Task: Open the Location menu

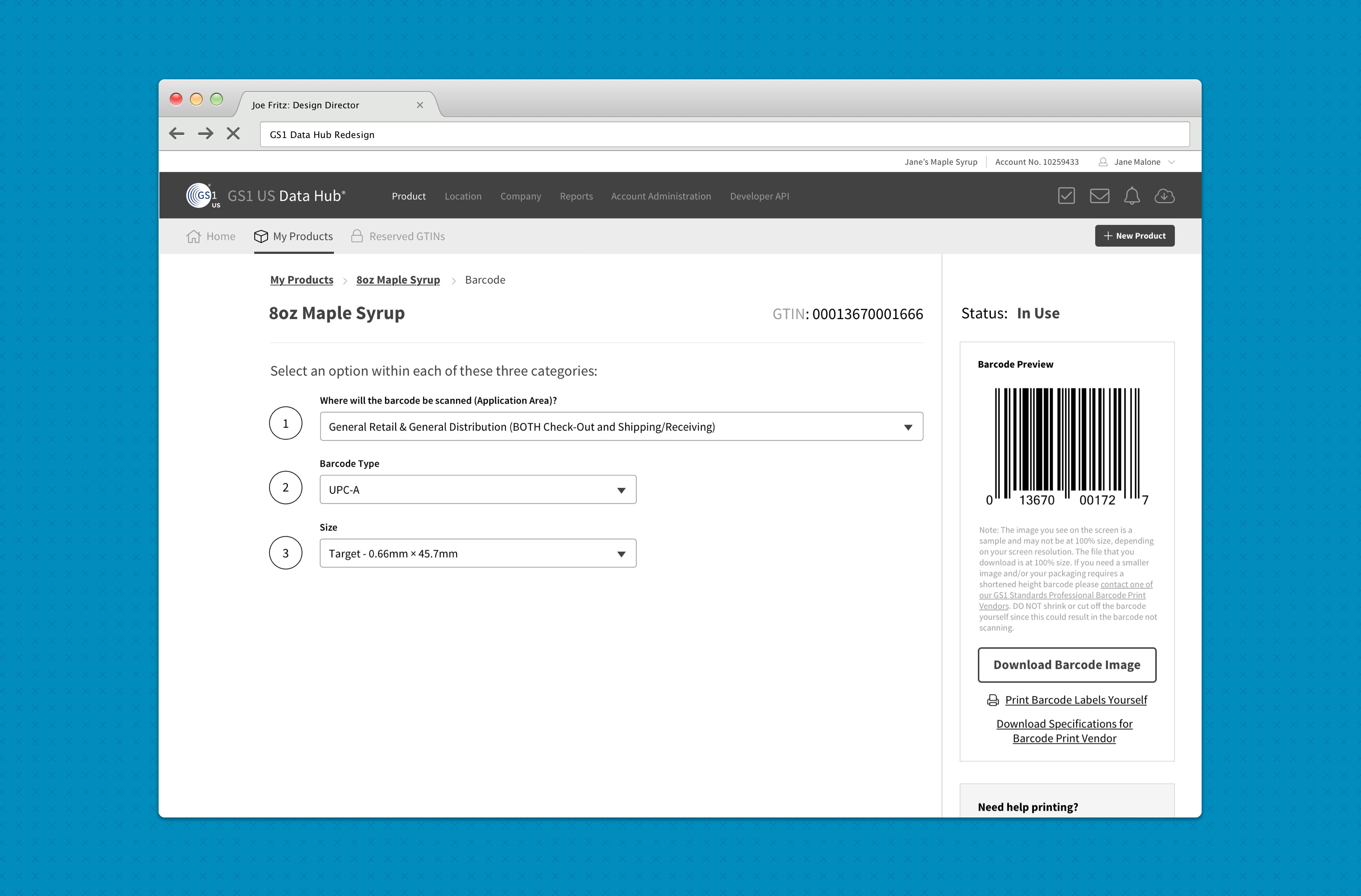Action: click(x=463, y=196)
